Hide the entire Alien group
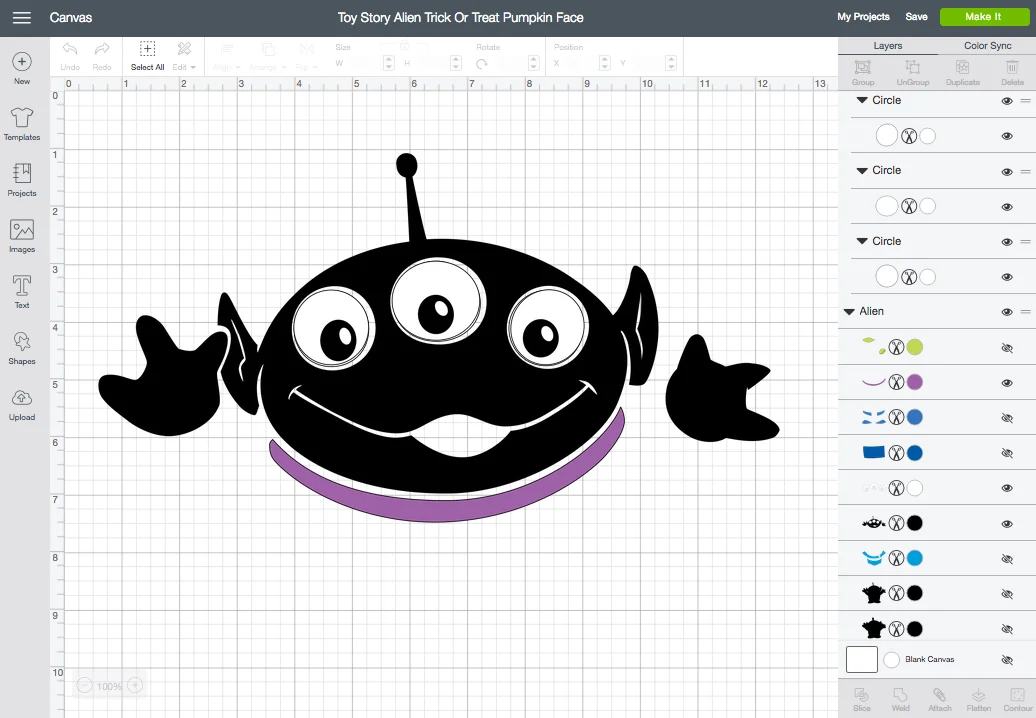Image resolution: width=1036 pixels, height=718 pixels. point(1007,312)
